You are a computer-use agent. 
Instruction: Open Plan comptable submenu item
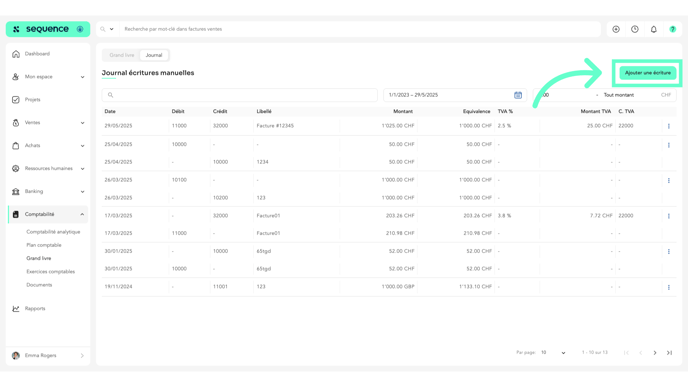pyautogui.click(x=44, y=245)
